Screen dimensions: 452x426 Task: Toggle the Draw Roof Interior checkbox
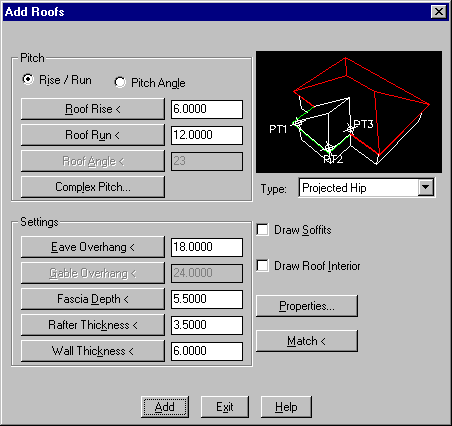click(x=263, y=266)
